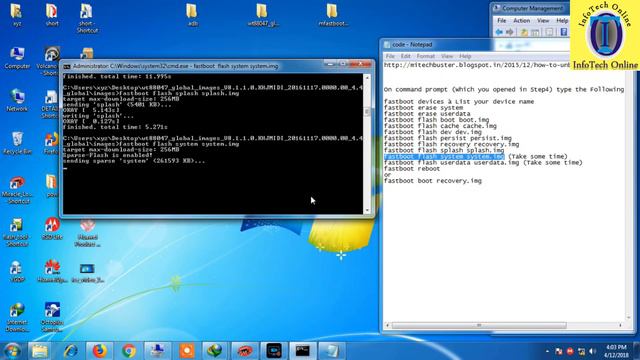
Task: Open Format menu in Notepad
Action: 425,56
